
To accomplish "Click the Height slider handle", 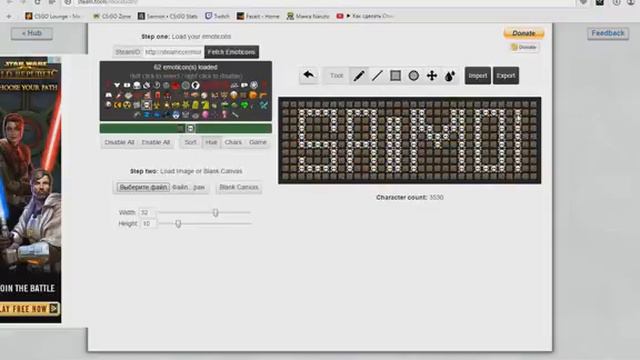I will 178,224.
